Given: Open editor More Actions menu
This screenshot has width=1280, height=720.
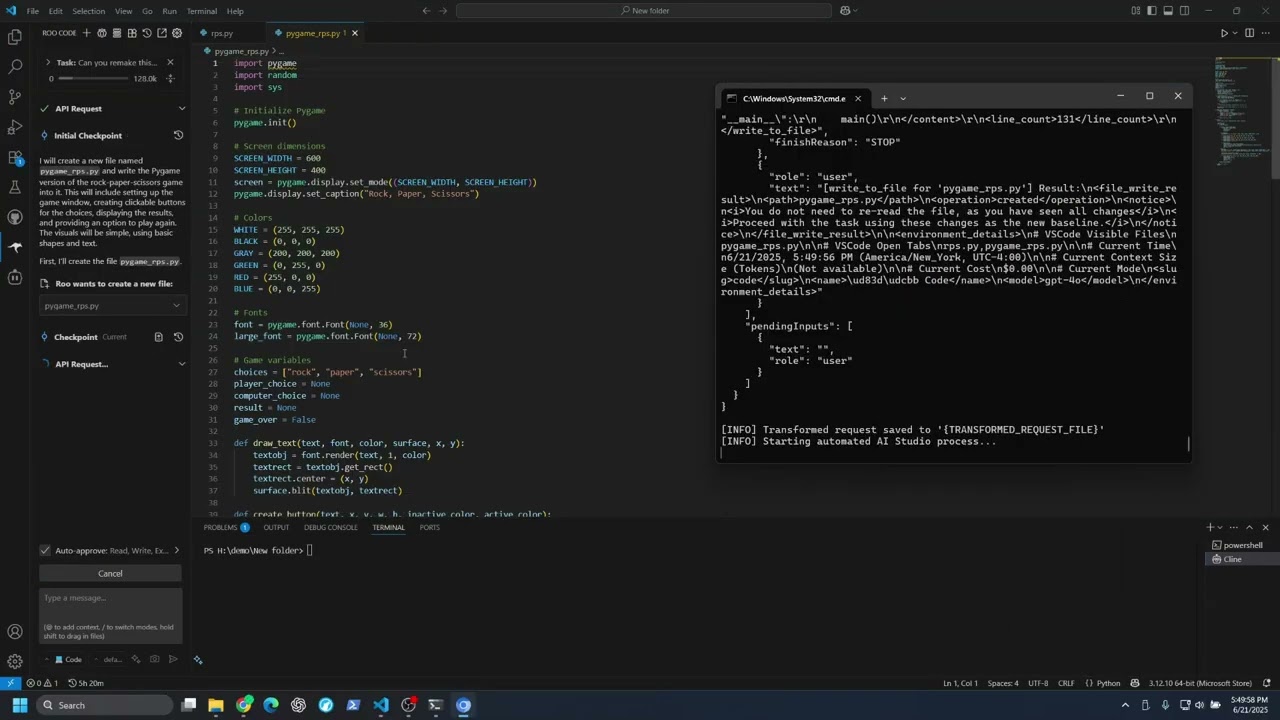Looking at the screenshot, I should [x=1266, y=33].
